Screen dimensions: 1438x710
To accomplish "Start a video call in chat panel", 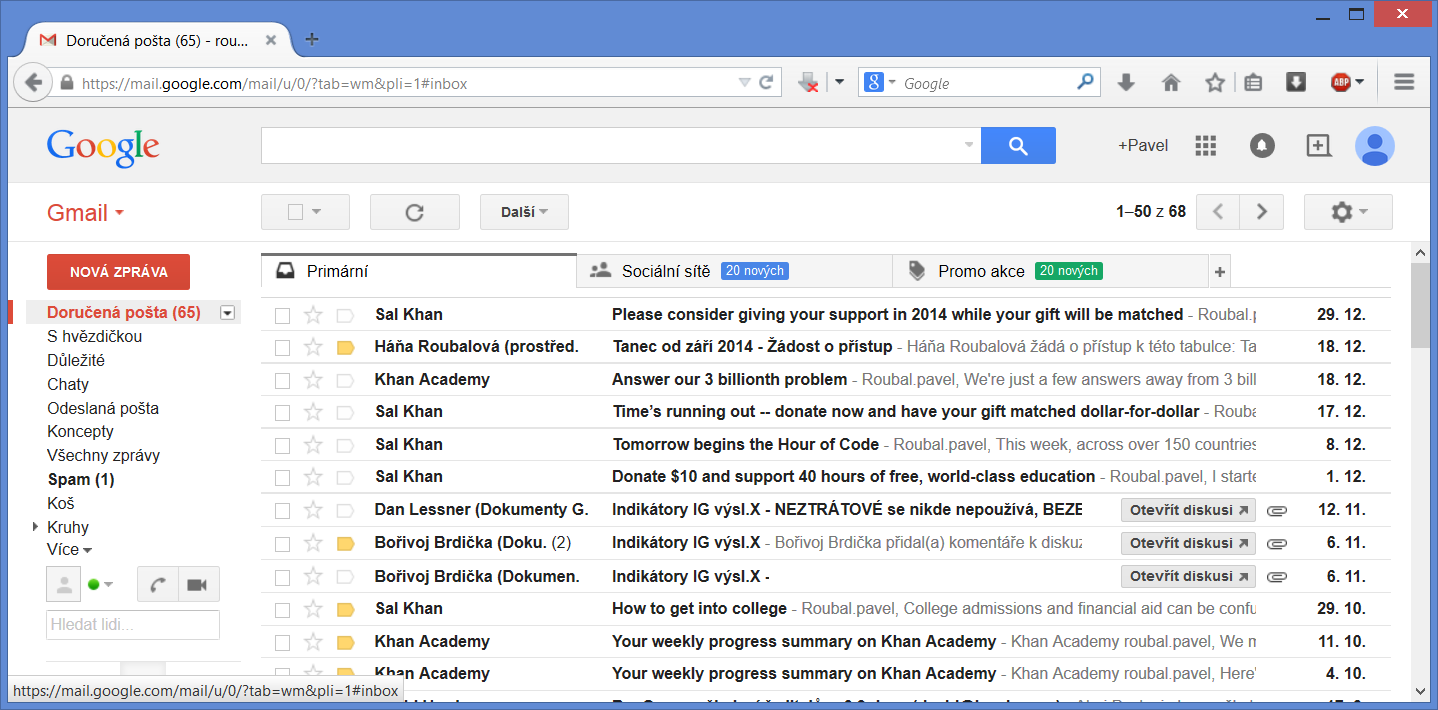I will 198,585.
